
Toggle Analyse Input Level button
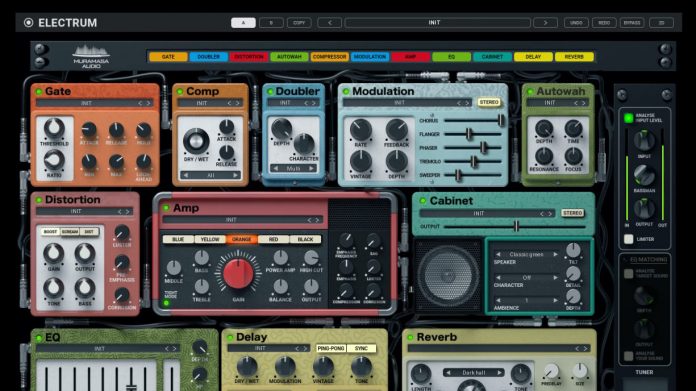tap(629, 118)
